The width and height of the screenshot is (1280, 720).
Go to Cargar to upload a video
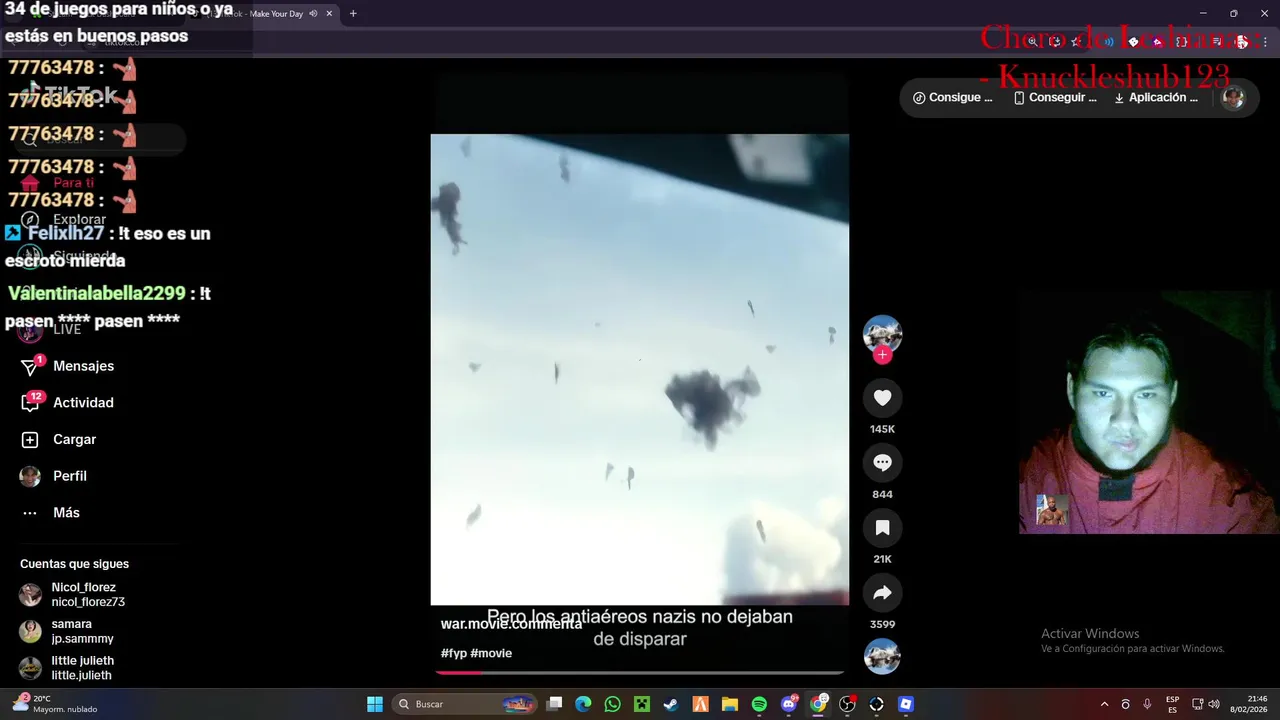coord(60,439)
